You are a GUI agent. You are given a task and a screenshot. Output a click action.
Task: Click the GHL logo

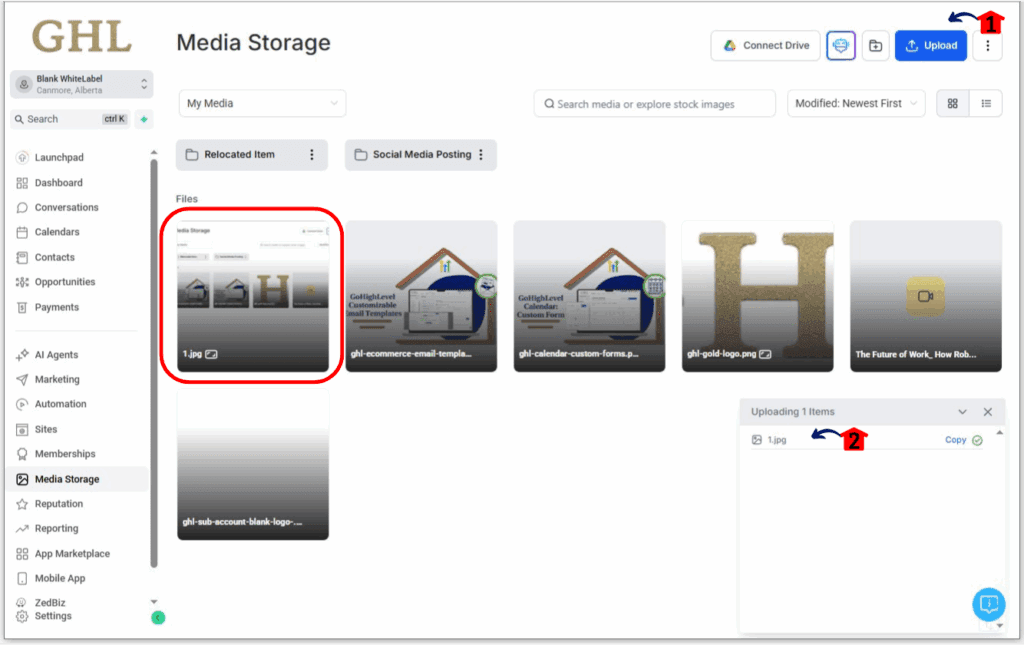[82, 37]
